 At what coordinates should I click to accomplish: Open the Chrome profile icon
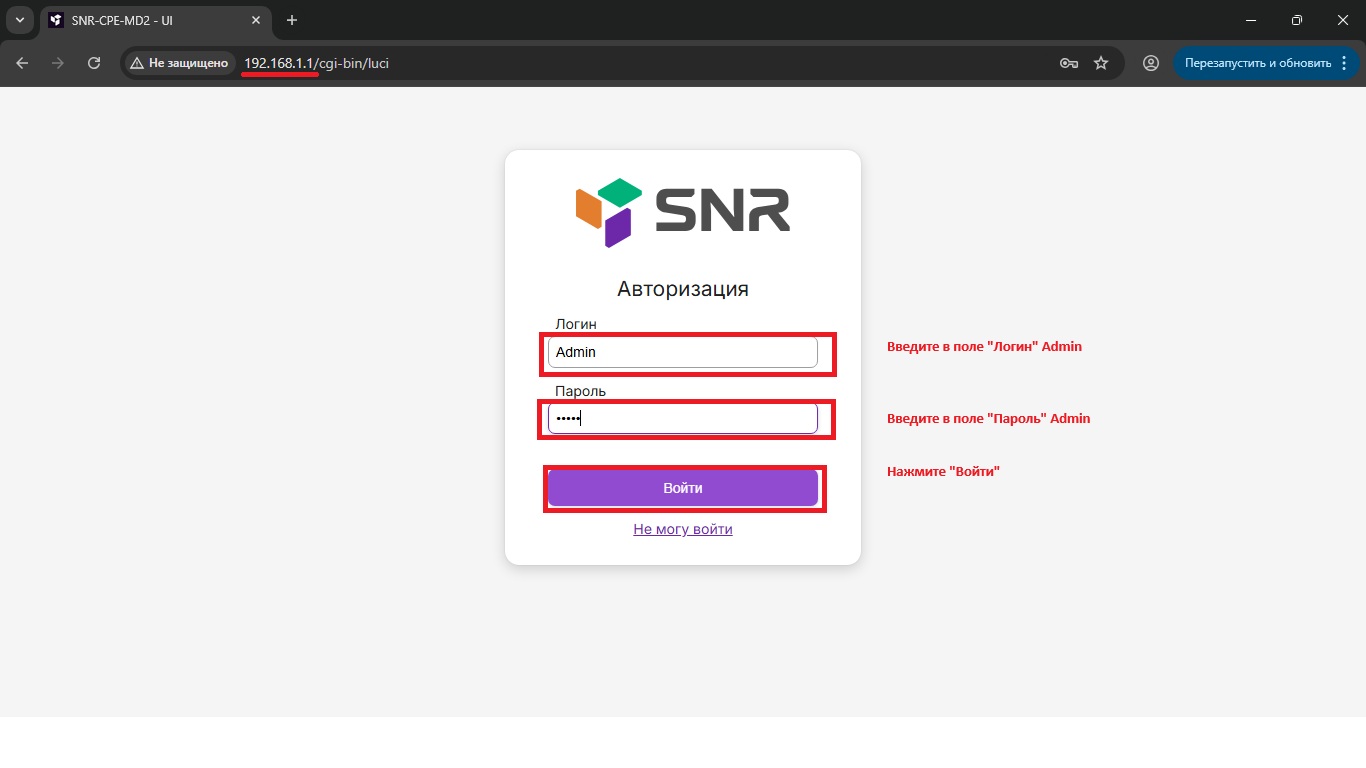pyautogui.click(x=1151, y=63)
